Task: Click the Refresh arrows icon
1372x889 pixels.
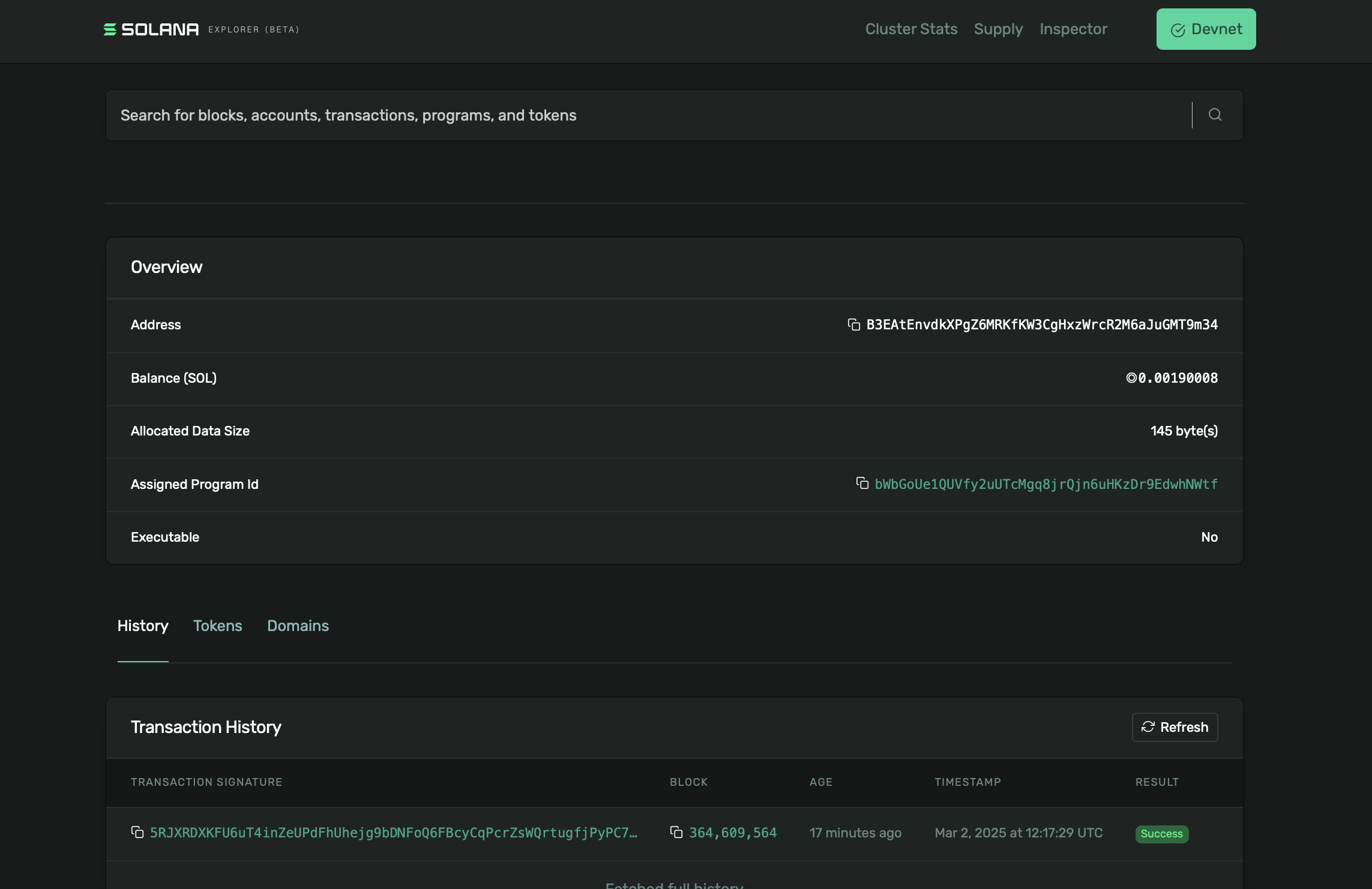Action: tap(1148, 727)
